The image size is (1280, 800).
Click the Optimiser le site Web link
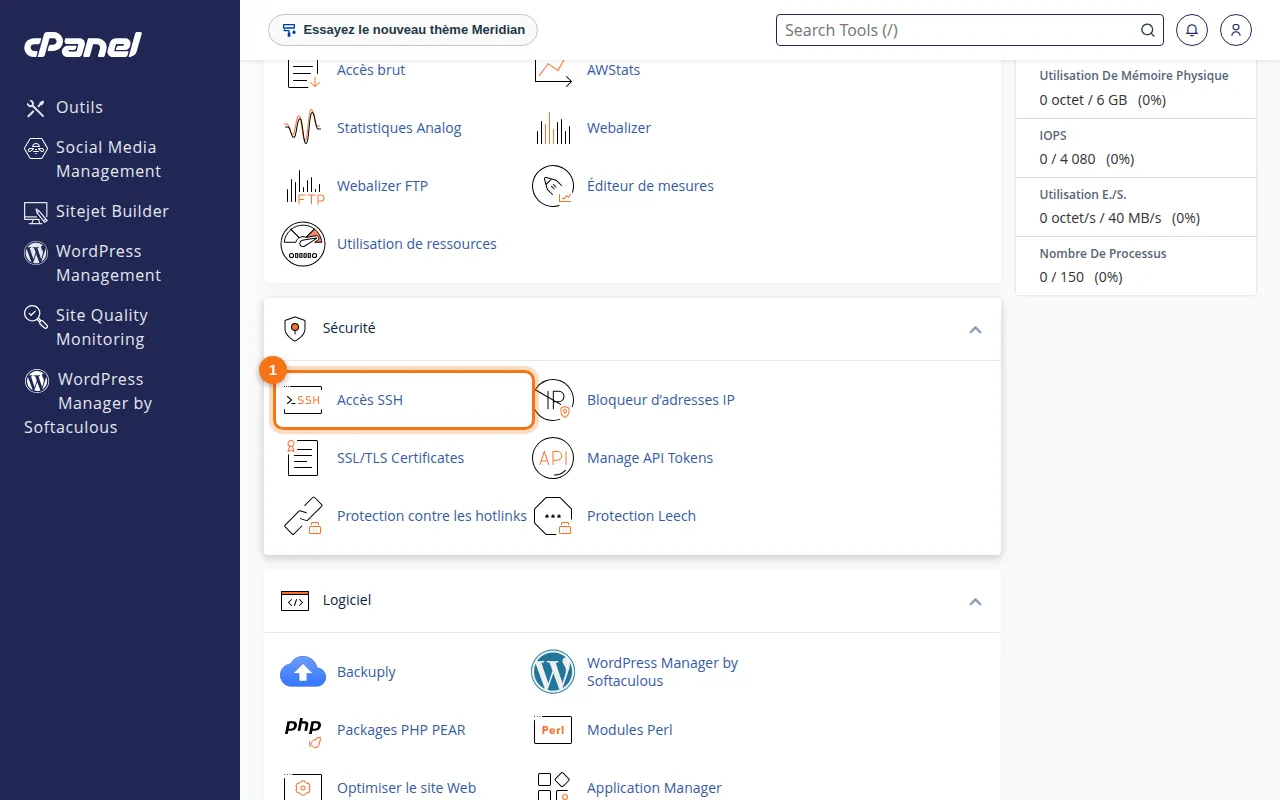click(406, 788)
